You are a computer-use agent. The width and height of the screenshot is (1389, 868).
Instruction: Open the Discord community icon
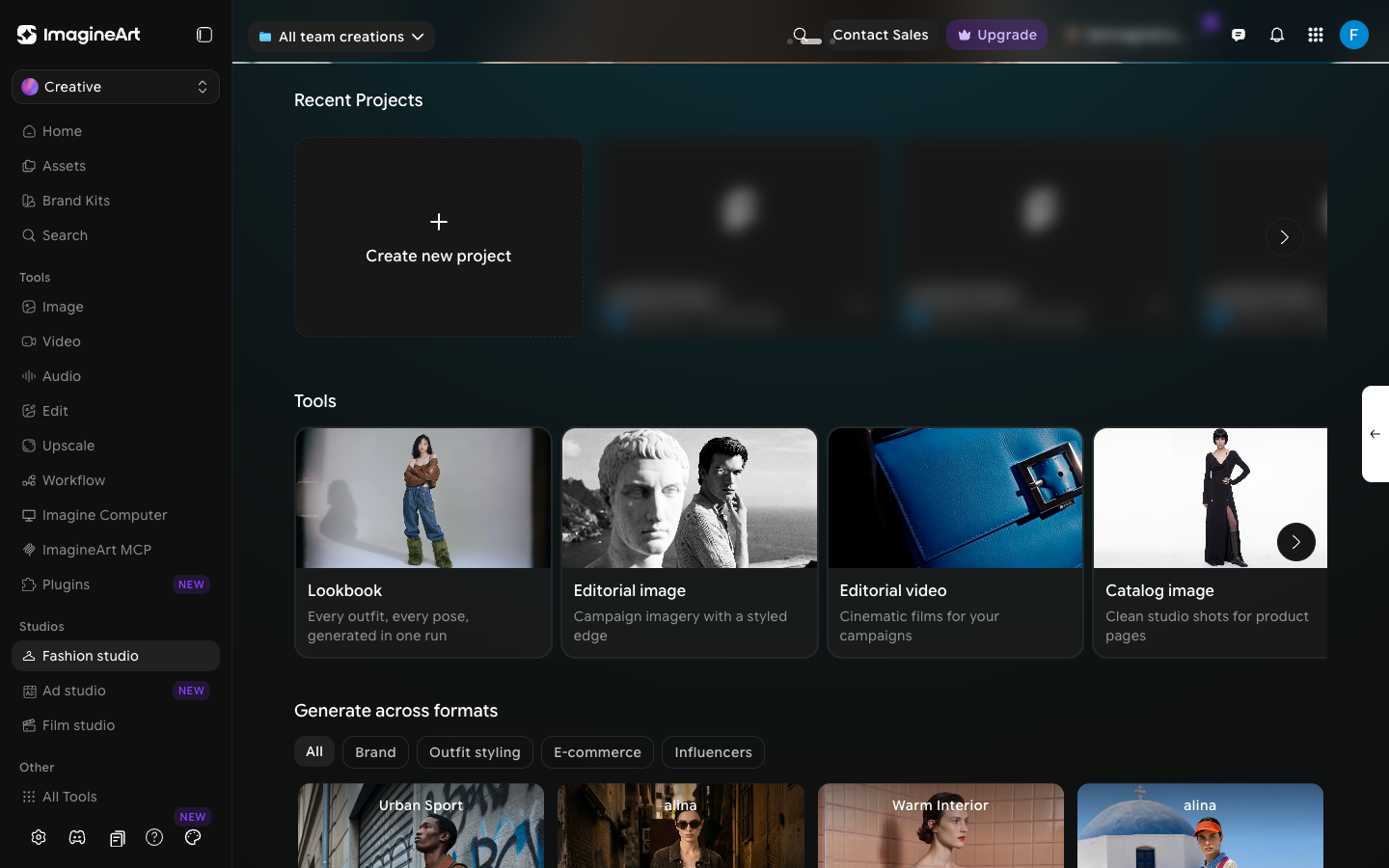click(x=77, y=837)
